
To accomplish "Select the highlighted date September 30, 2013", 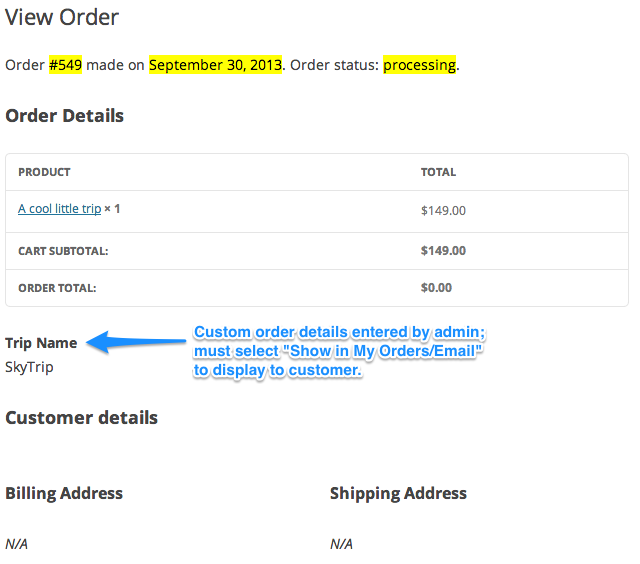I will [215, 65].
